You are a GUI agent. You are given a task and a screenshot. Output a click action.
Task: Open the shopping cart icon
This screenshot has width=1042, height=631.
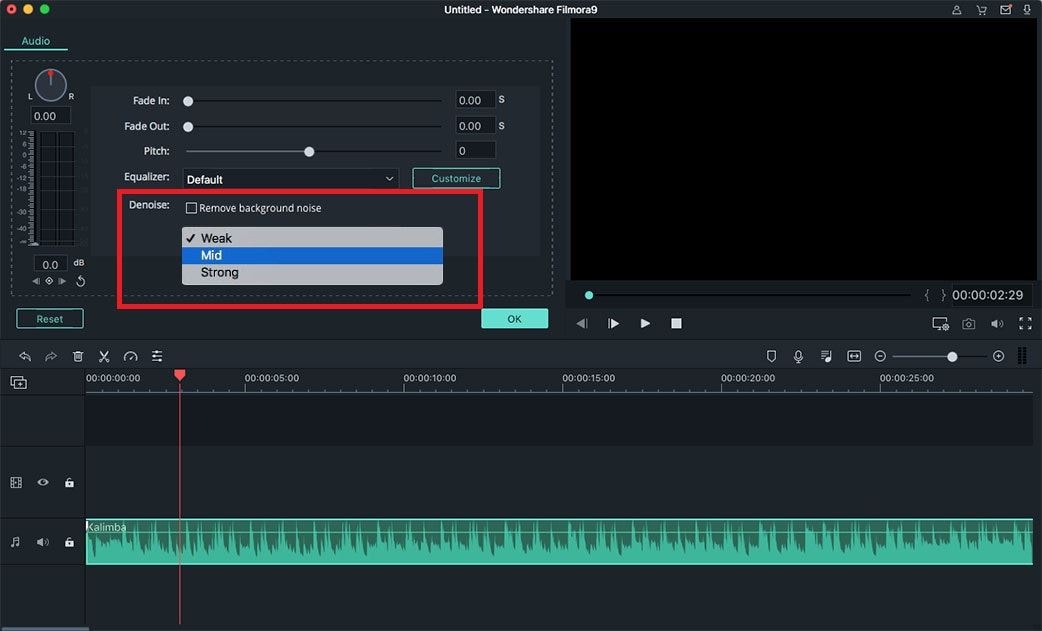pos(982,10)
